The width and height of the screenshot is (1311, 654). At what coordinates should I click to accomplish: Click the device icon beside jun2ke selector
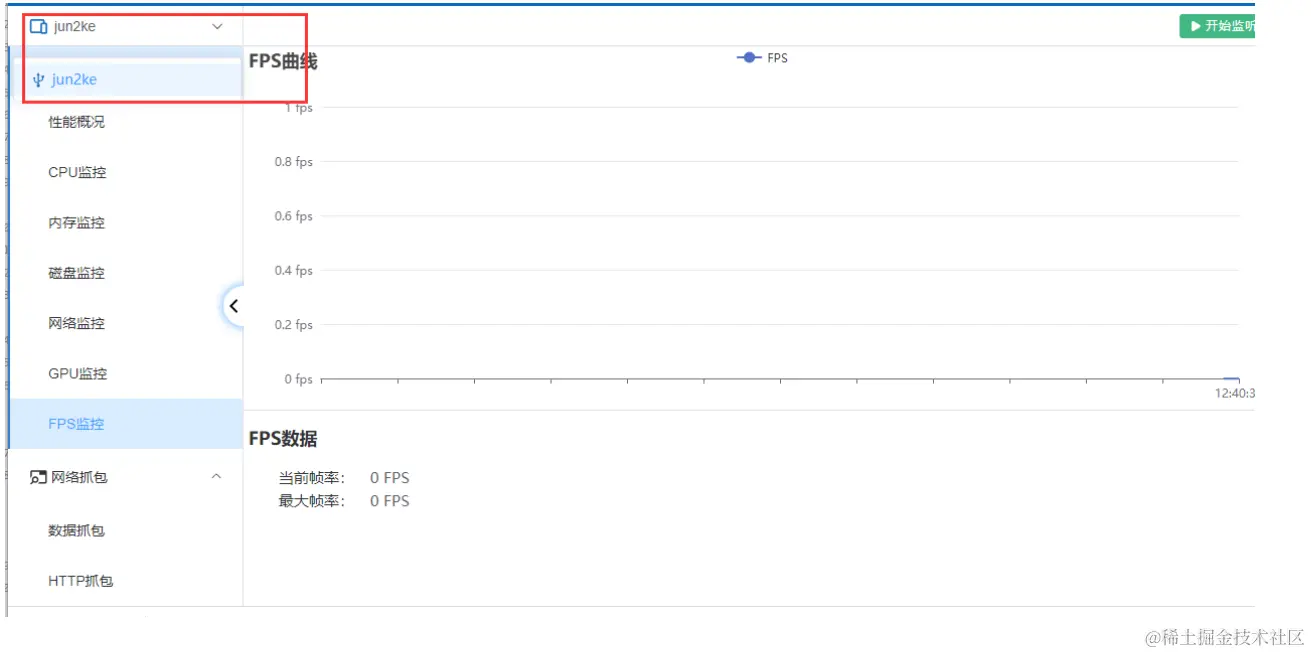click(39, 27)
